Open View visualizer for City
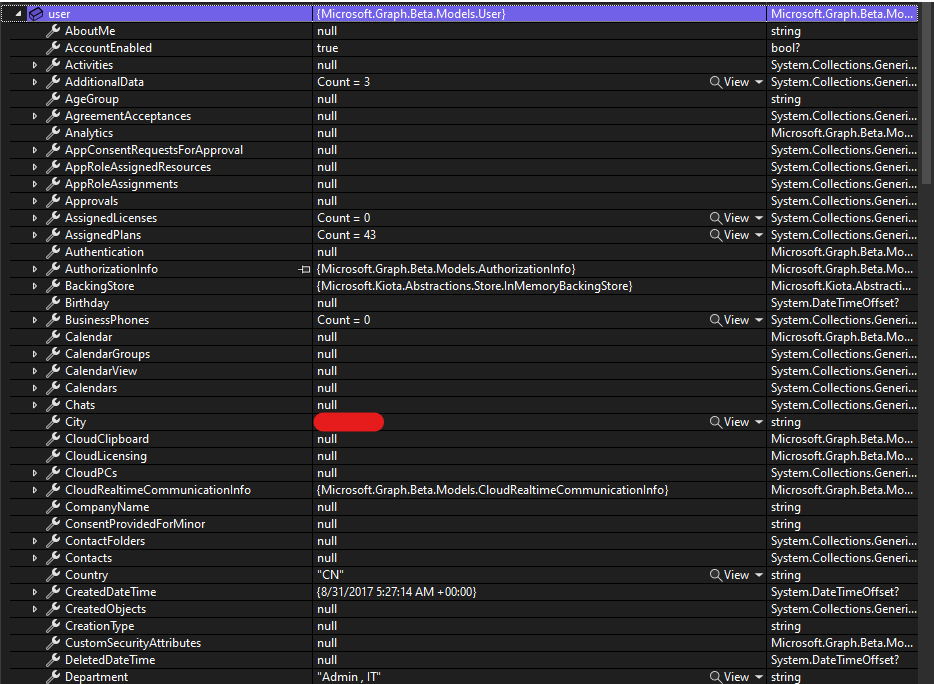 [x=730, y=422]
